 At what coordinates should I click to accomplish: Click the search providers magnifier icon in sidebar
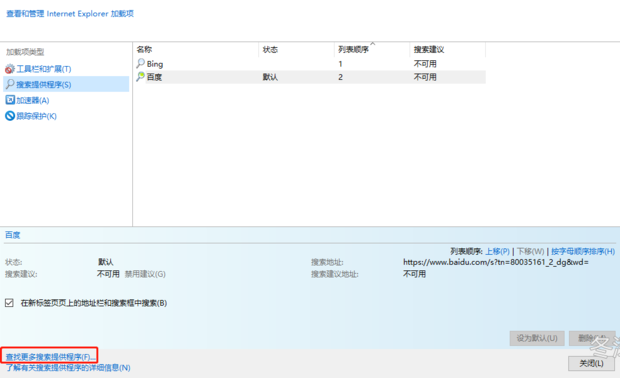(10, 84)
